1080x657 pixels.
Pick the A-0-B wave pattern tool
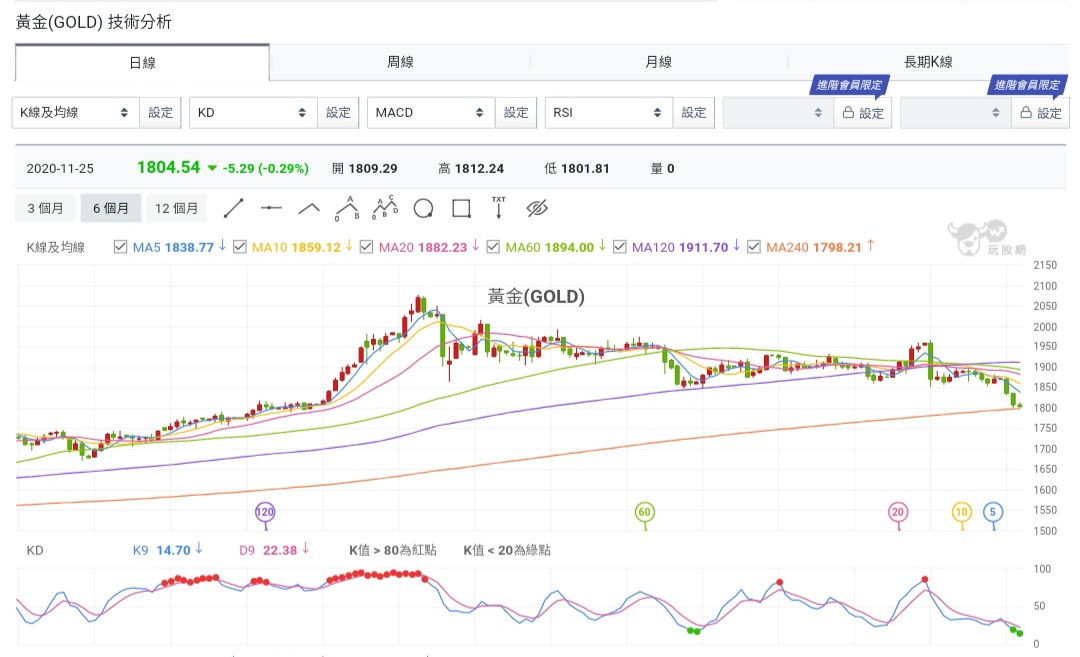tap(347, 208)
